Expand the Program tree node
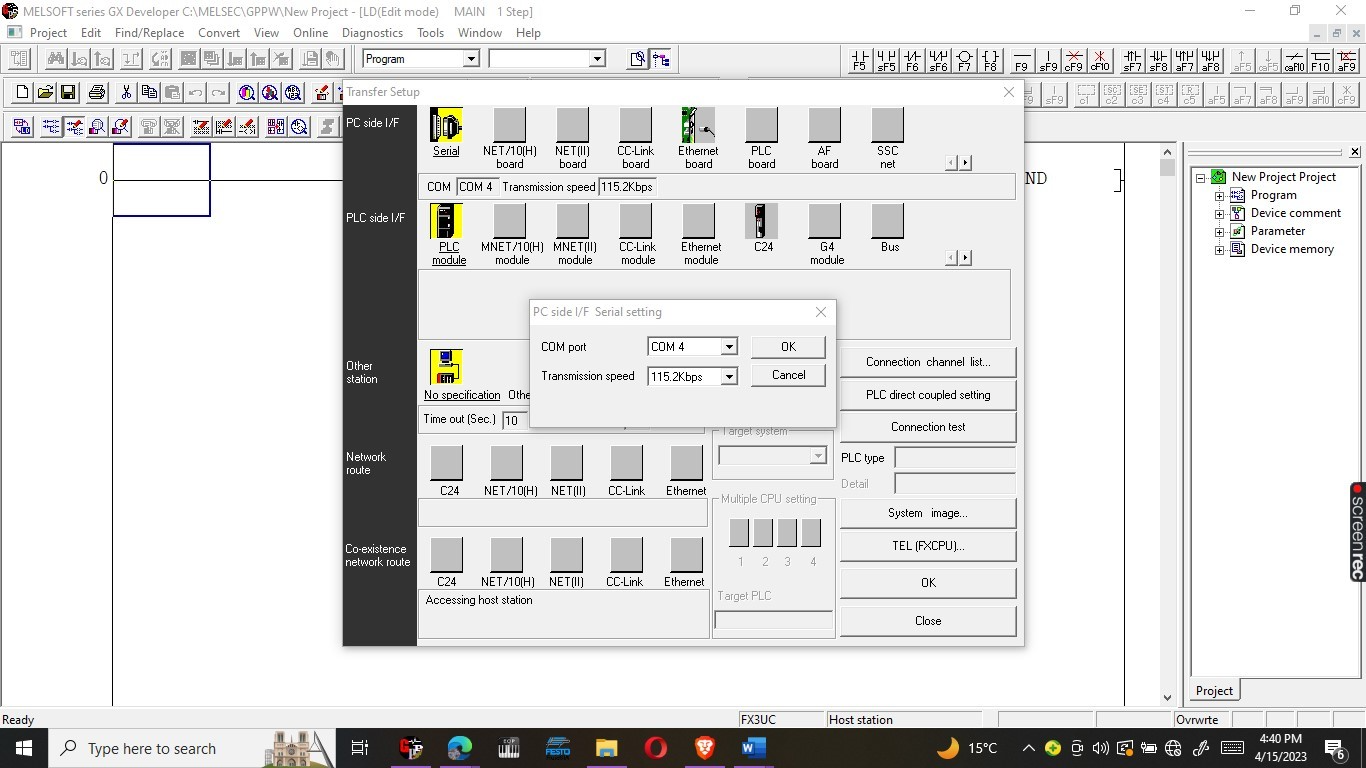Viewport: 1366px width, 768px height. (1219, 196)
